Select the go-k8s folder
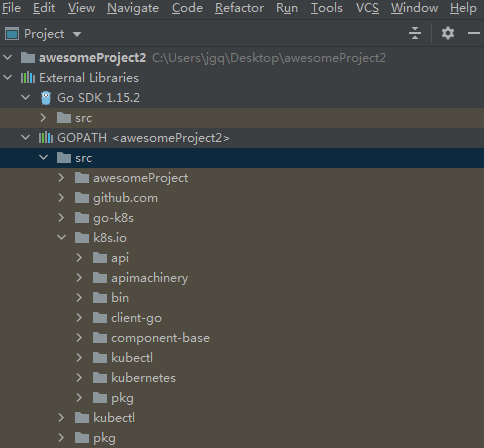The width and height of the screenshot is (484, 448). pos(113,218)
